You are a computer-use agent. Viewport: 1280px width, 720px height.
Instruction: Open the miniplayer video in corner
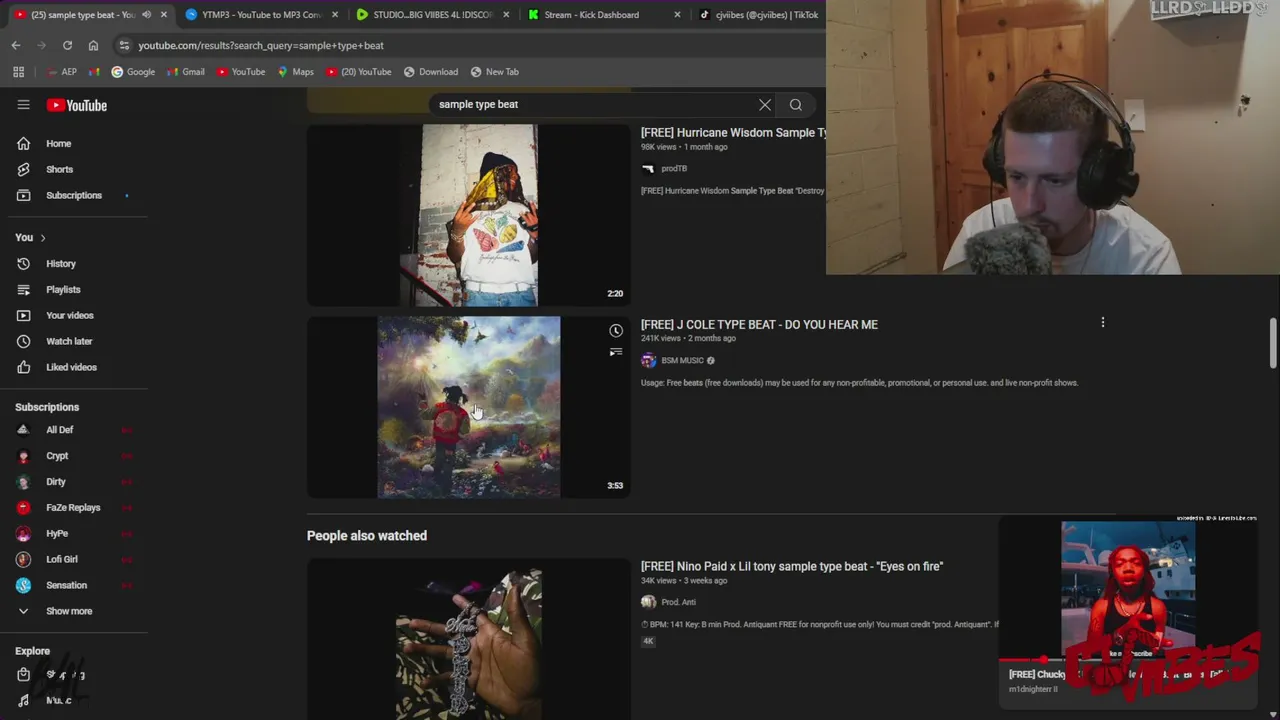[x=1128, y=590]
